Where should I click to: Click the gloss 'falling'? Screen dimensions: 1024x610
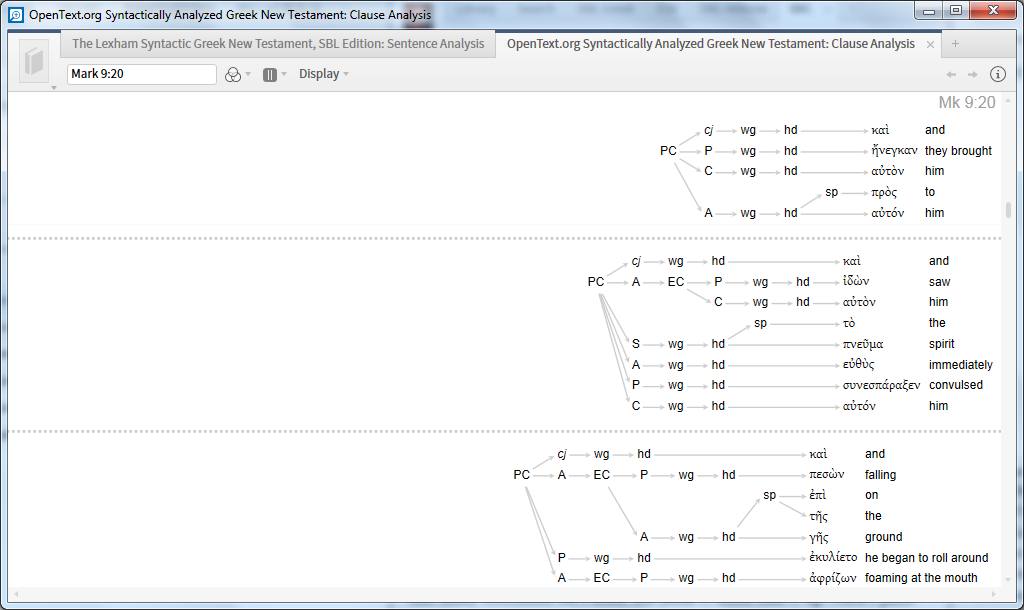click(x=880, y=475)
